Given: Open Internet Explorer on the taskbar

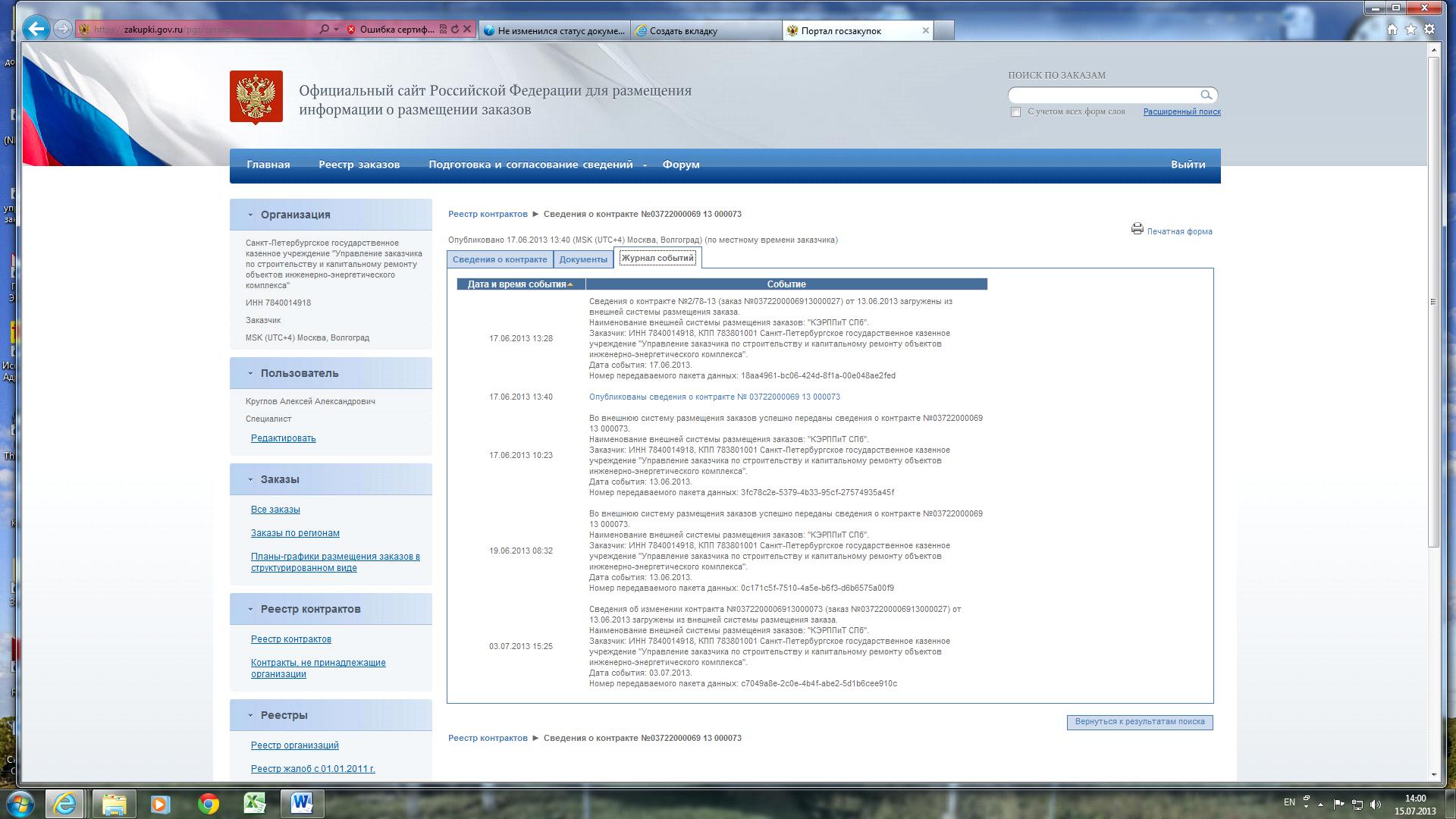Looking at the screenshot, I should point(64,803).
